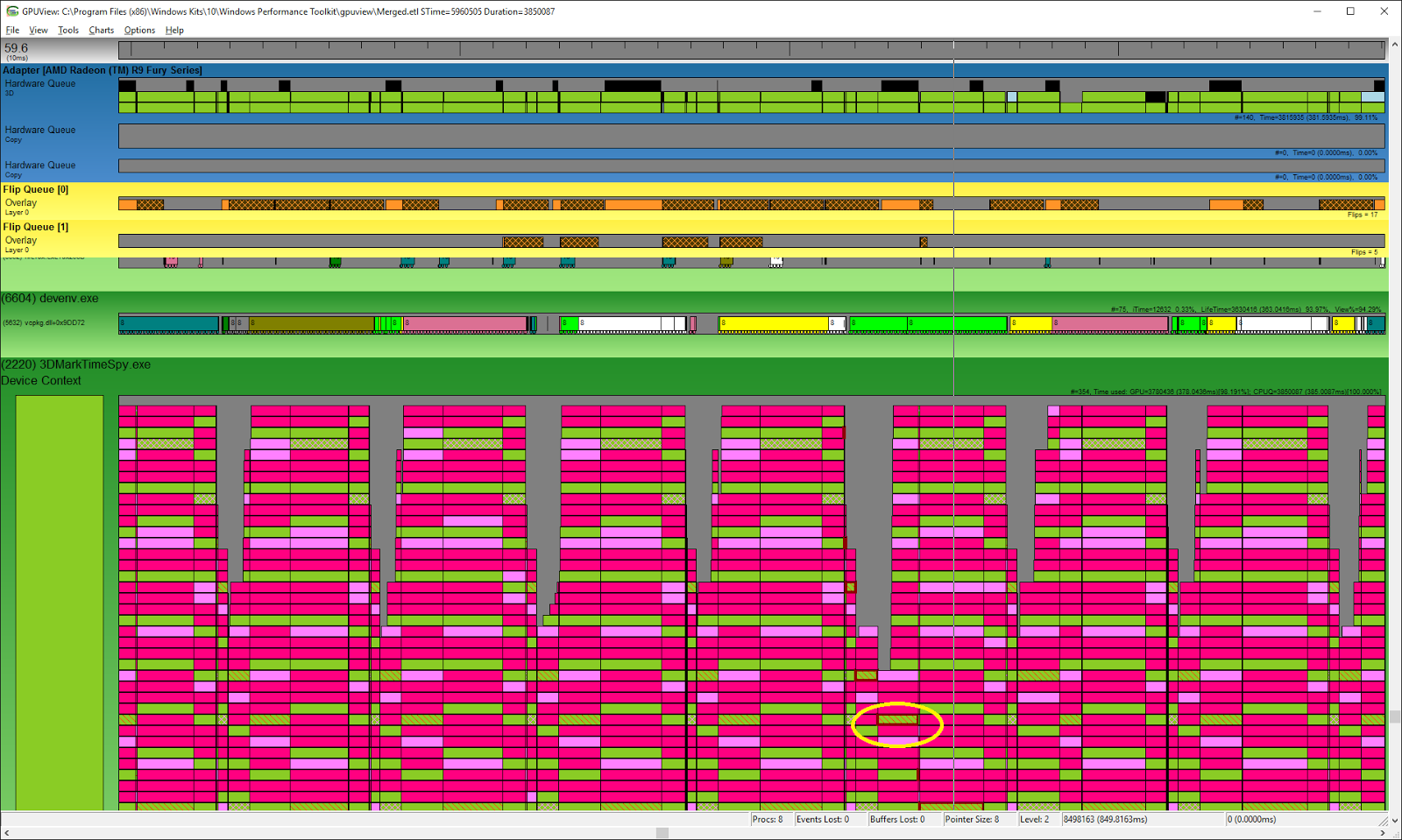This screenshot has width=1402, height=840.
Task: Open the View menu
Action: coord(39,30)
